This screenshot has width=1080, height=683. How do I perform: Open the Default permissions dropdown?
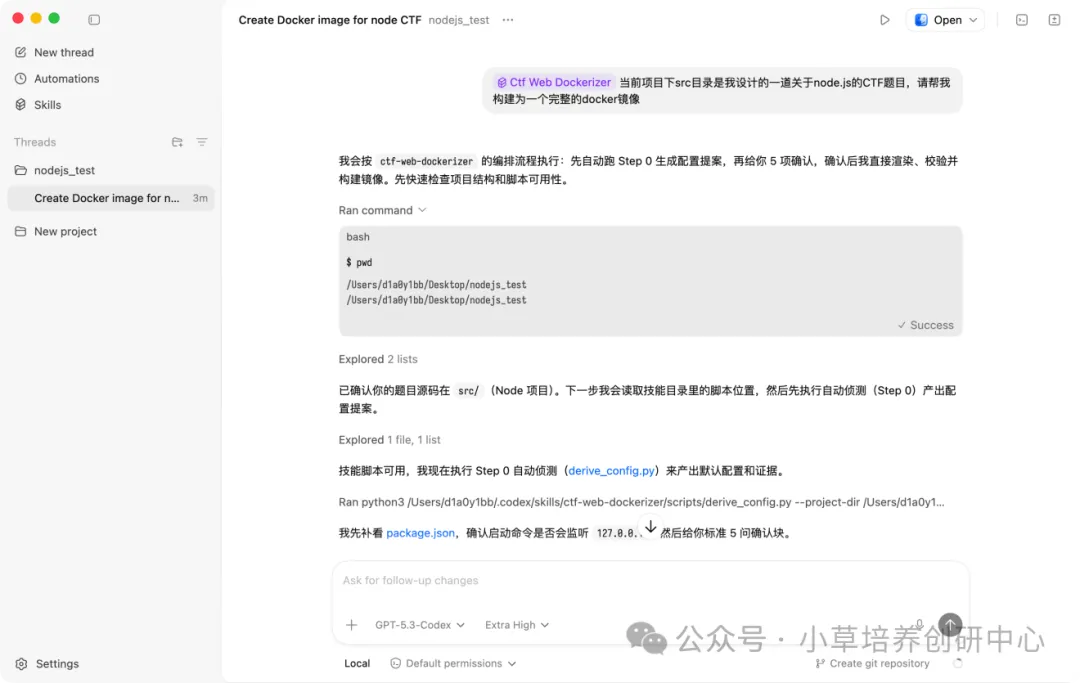tap(453, 664)
